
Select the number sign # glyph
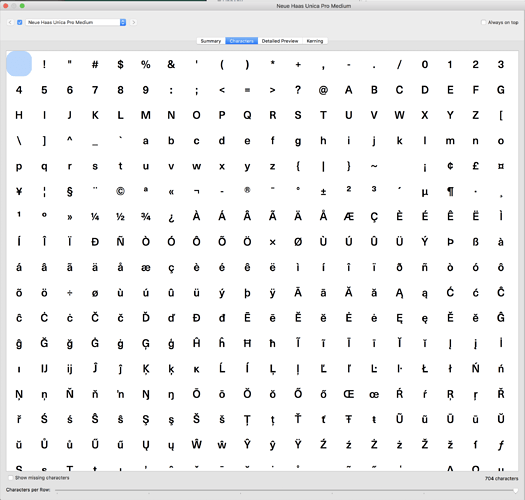[x=95, y=64]
